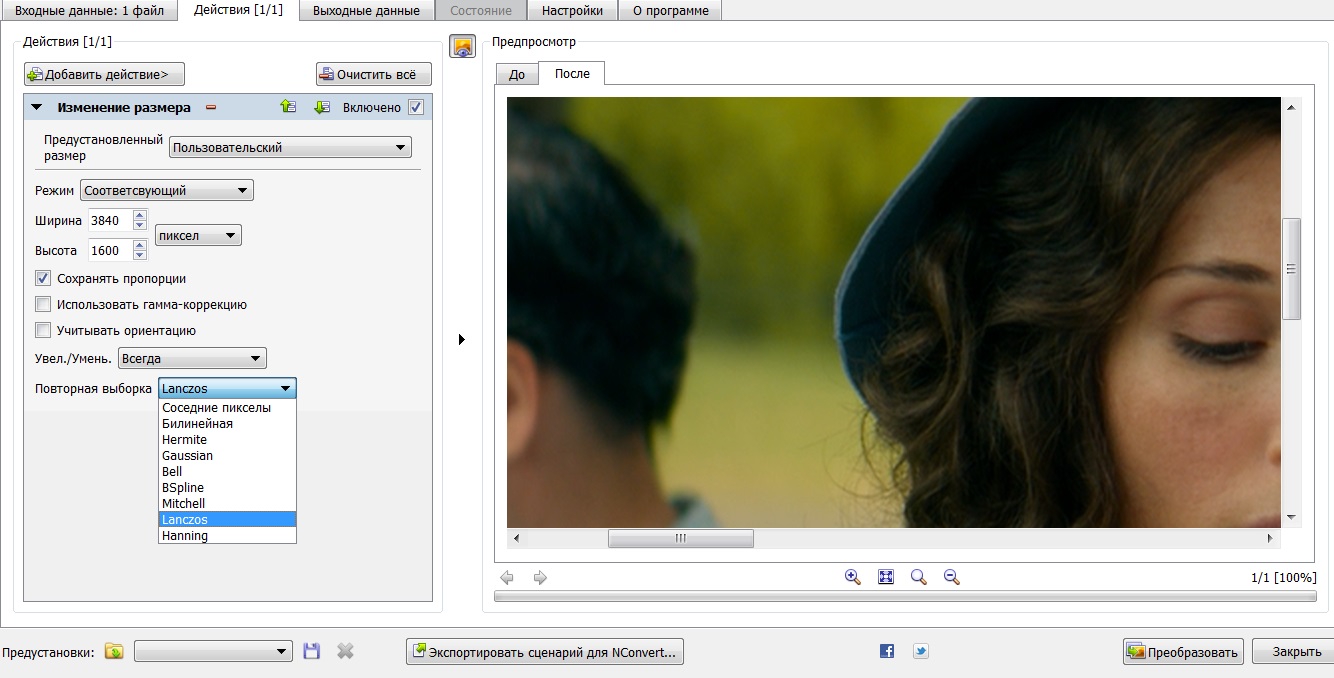Choose Hermite resampling option
Screen dimensions: 1334x678
(228, 439)
